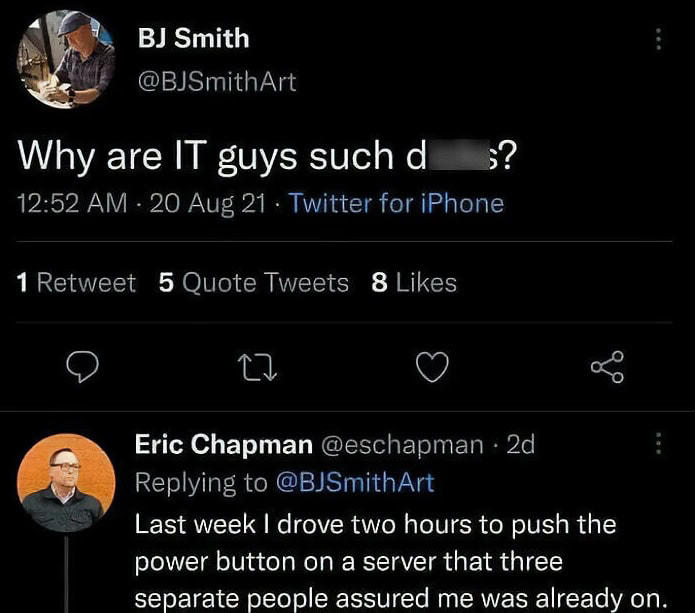Like the tweet with heart icon
Screen dimensions: 695x613
431,370
